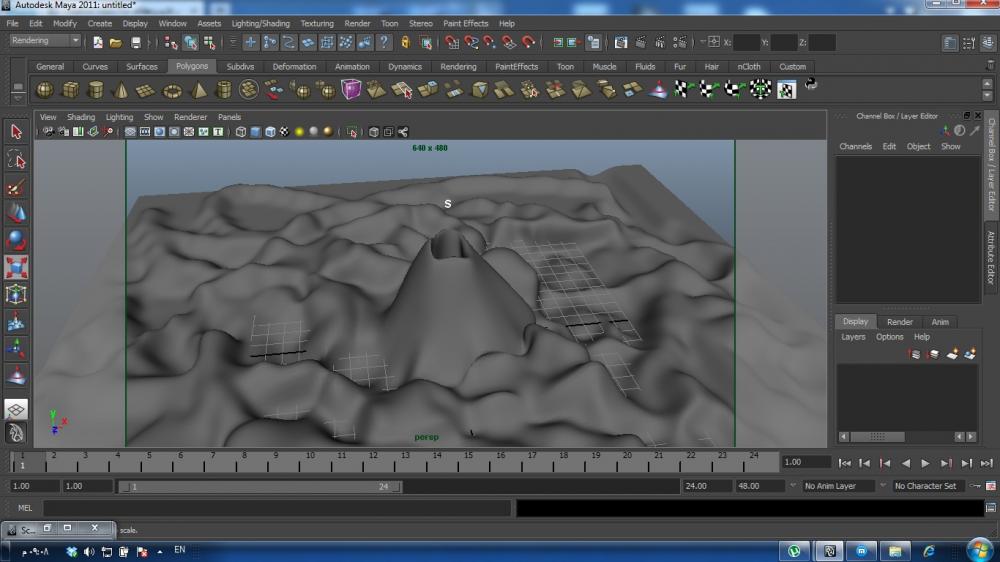Click the time range slider bar

point(260,487)
